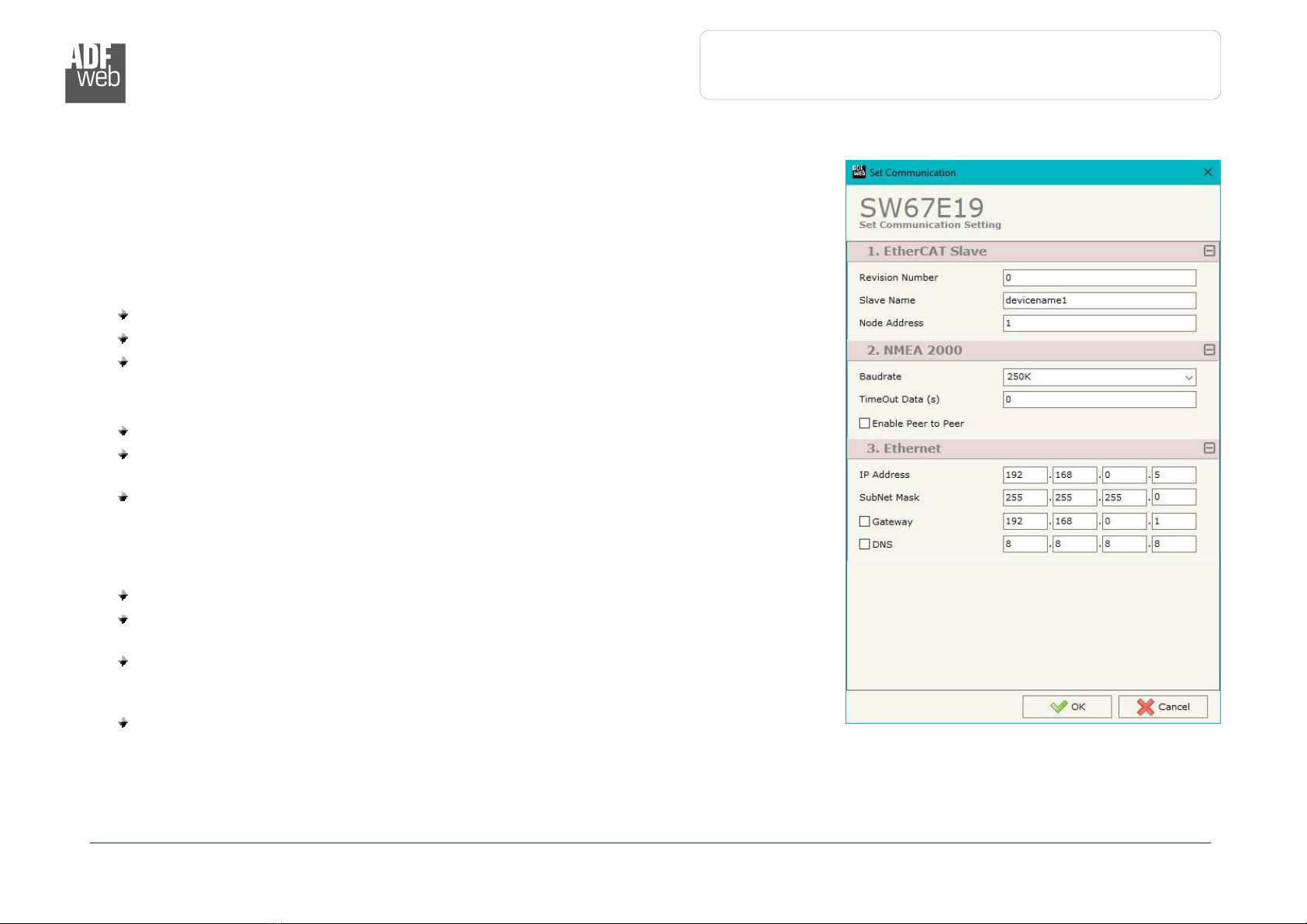Collapse the 3. Ethernet section
Viewport: 1307px width, 924px height.
(1209, 448)
